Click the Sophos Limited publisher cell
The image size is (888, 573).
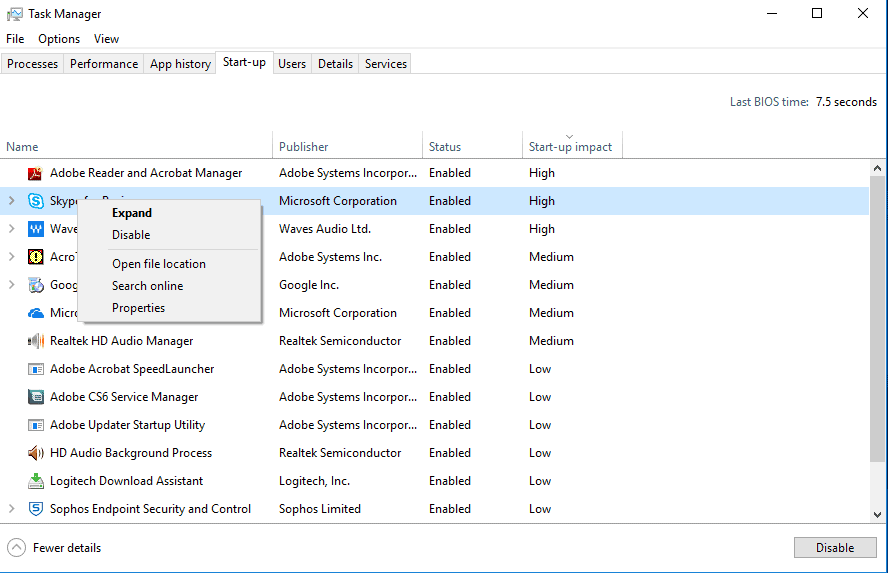pos(319,508)
